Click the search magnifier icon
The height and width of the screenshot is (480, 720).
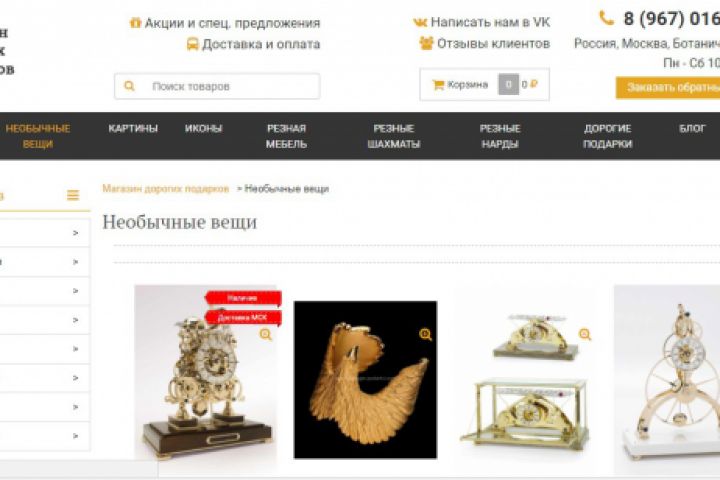pyautogui.click(x=129, y=86)
